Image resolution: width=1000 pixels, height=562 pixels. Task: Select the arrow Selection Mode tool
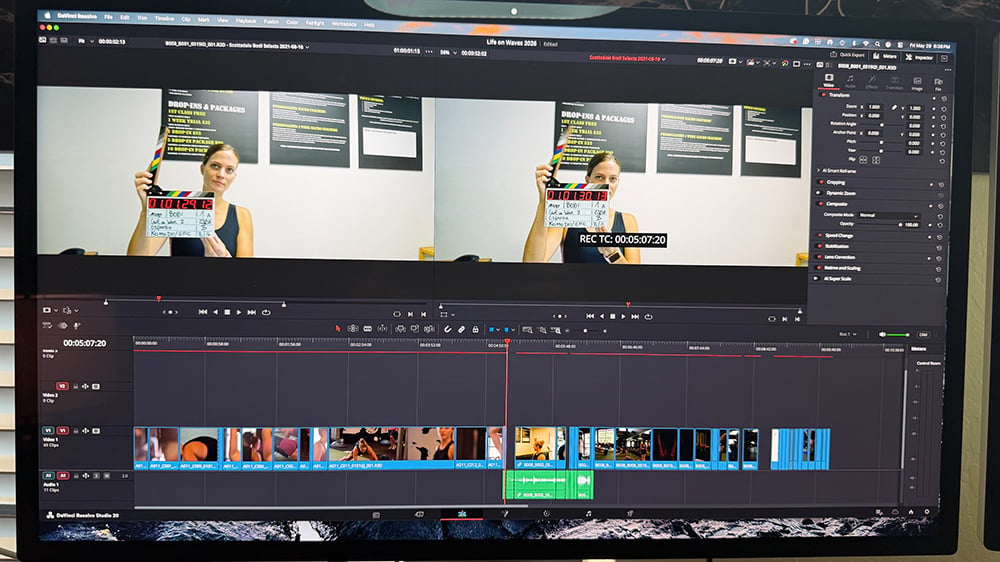click(338, 329)
